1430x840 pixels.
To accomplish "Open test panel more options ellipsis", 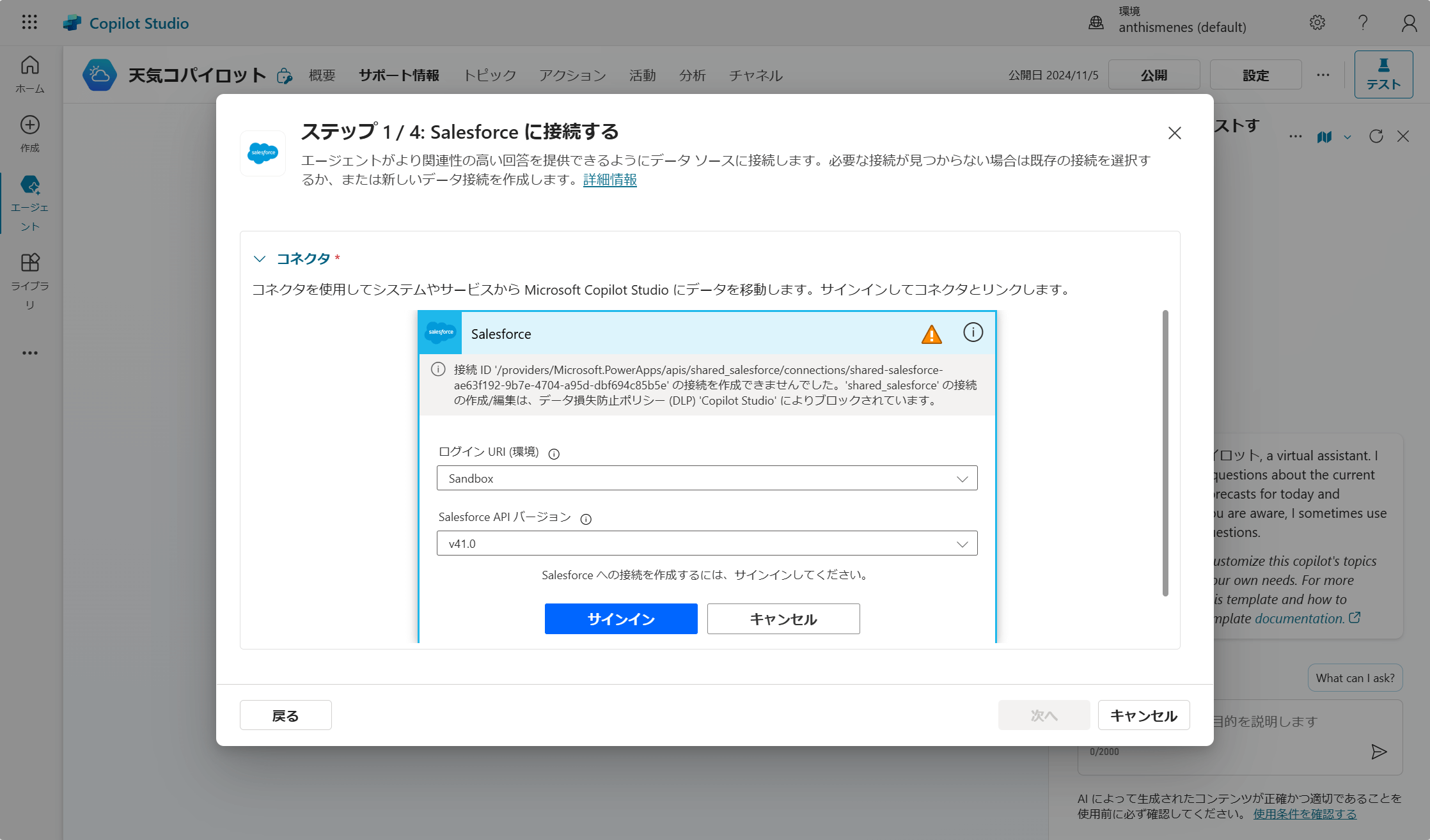I will click(1296, 136).
